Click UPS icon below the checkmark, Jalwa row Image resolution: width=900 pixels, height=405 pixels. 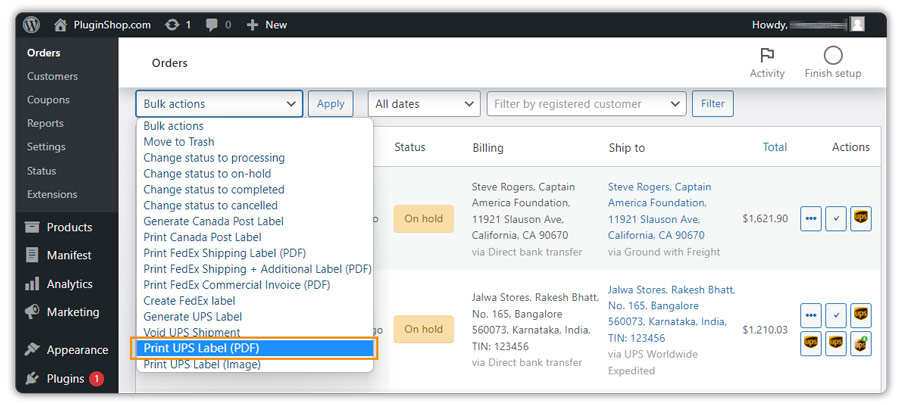pyautogui.click(x=836, y=342)
